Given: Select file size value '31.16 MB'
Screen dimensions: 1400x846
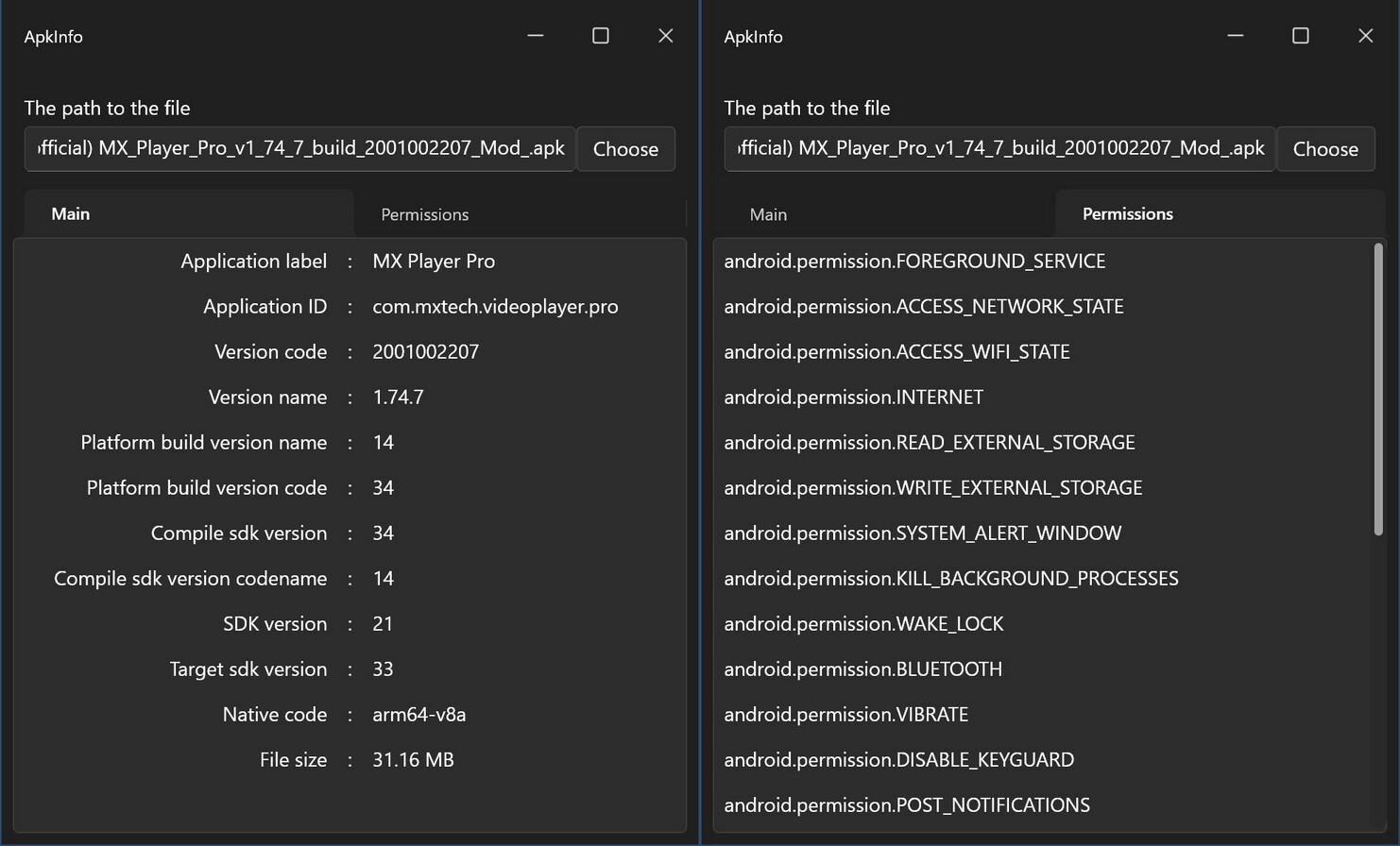Looking at the screenshot, I should pos(413,760).
